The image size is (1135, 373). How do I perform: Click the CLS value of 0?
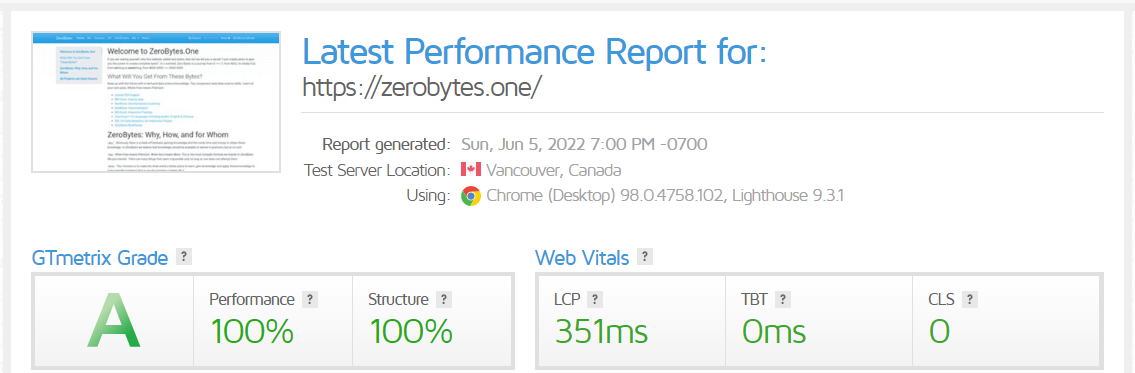(940, 332)
